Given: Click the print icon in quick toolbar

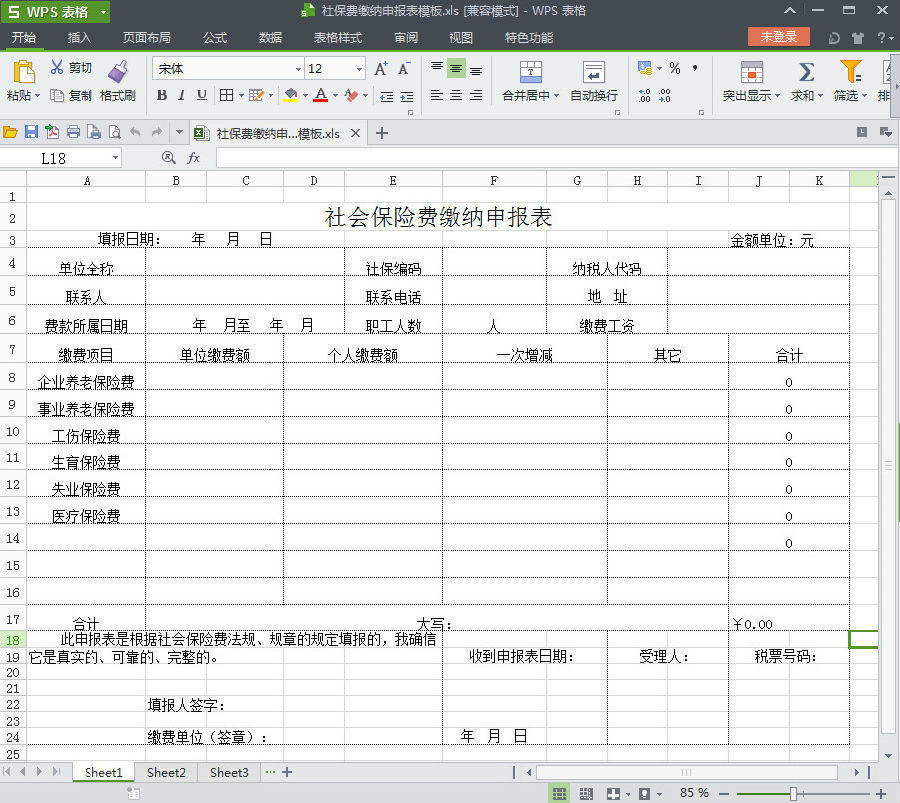Looking at the screenshot, I should (x=73, y=133).
